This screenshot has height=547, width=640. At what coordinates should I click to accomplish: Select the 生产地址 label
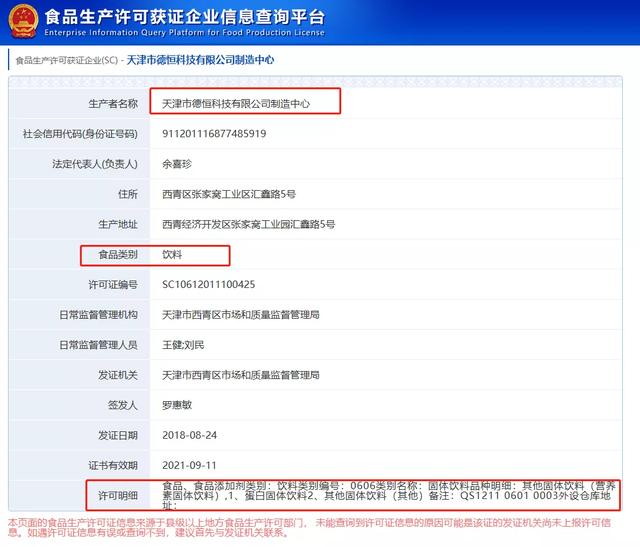pyautogui.click(x=118, y=225)
